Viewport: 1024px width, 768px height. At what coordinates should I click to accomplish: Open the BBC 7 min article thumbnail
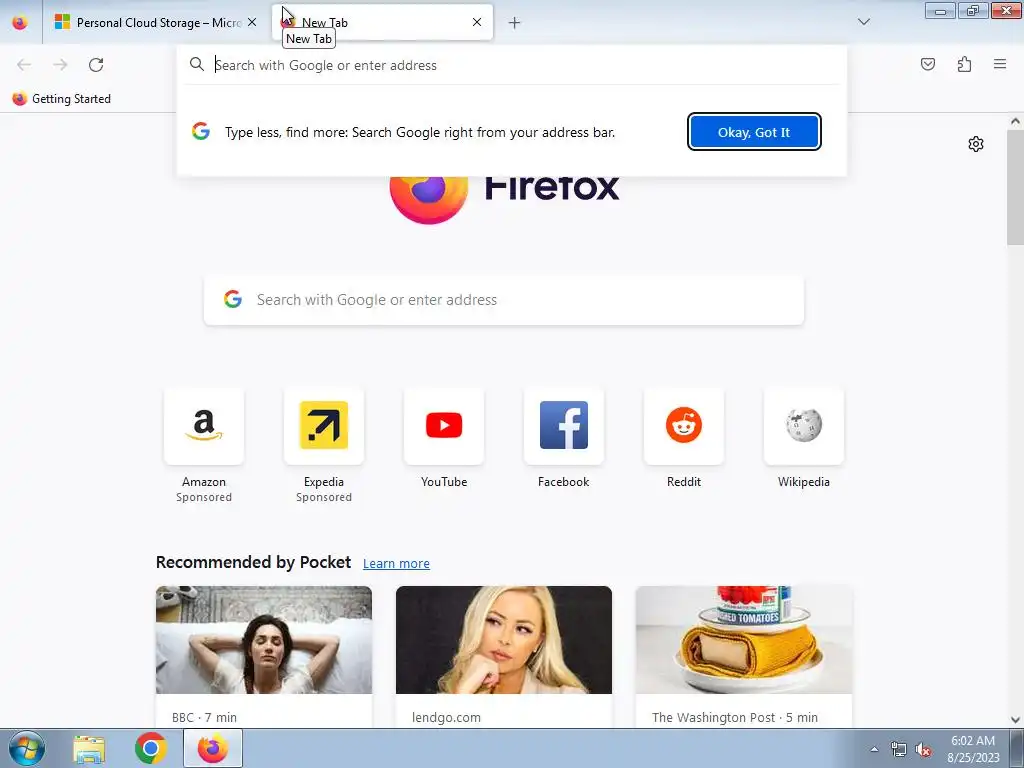[264, 640]
